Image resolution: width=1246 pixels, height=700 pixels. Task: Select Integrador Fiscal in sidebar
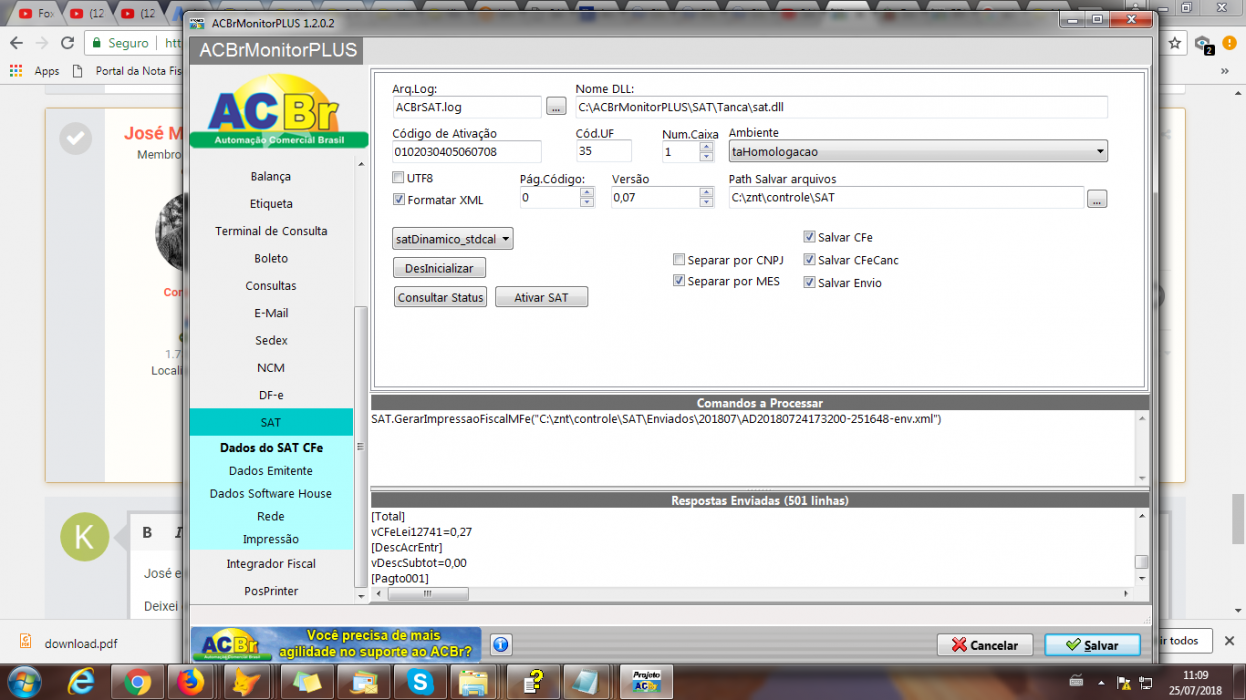(x=271, y=564)
